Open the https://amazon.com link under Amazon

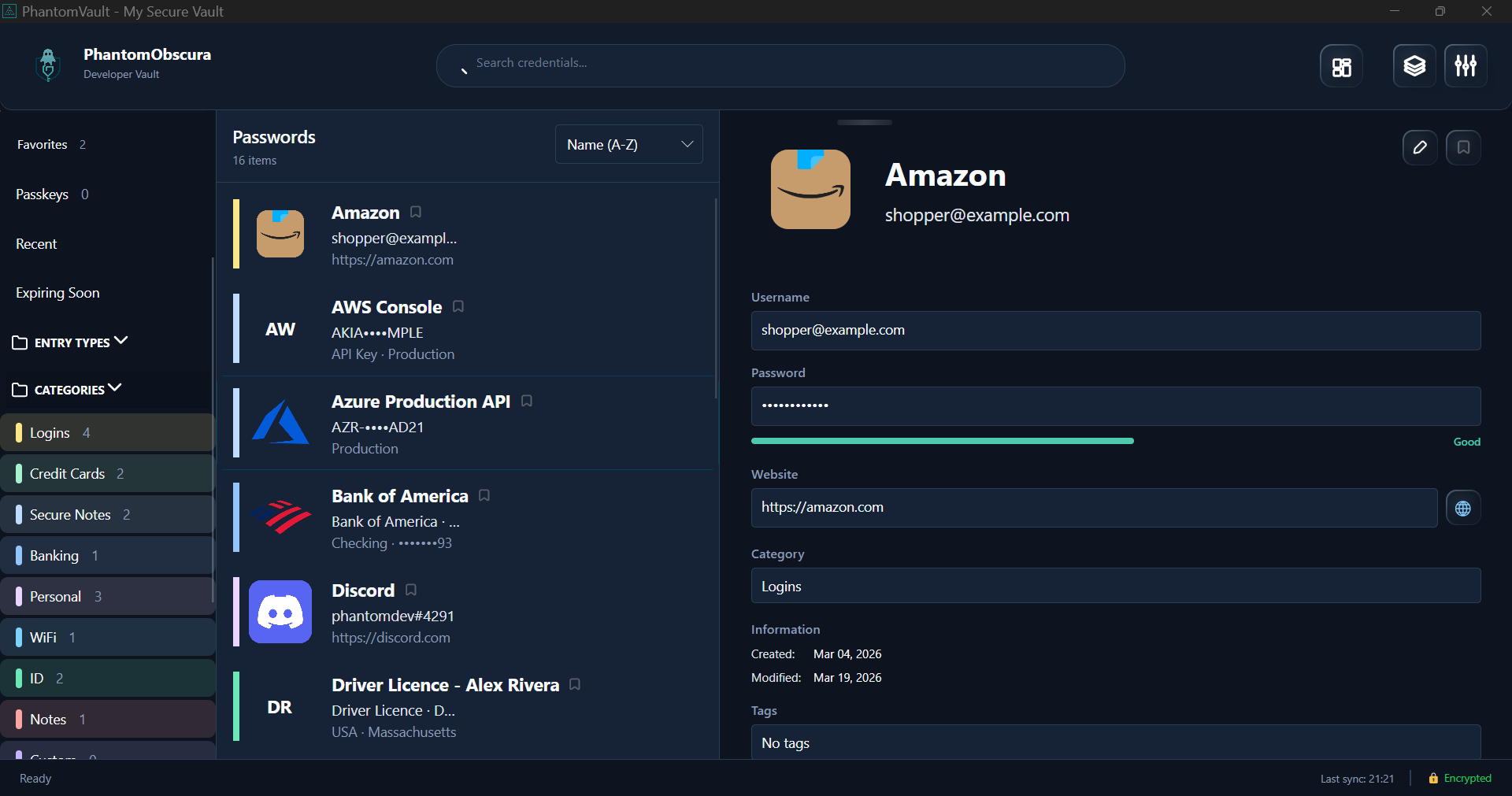[x=392, y=259]
